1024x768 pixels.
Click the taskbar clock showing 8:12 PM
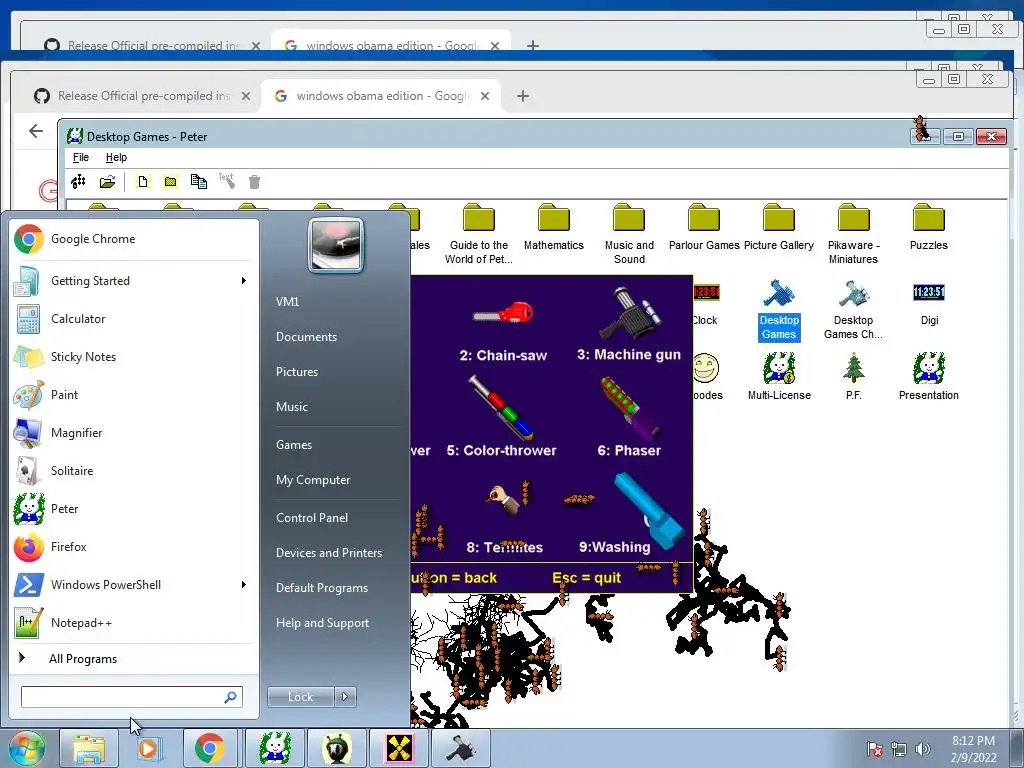[x=974, y=749]
